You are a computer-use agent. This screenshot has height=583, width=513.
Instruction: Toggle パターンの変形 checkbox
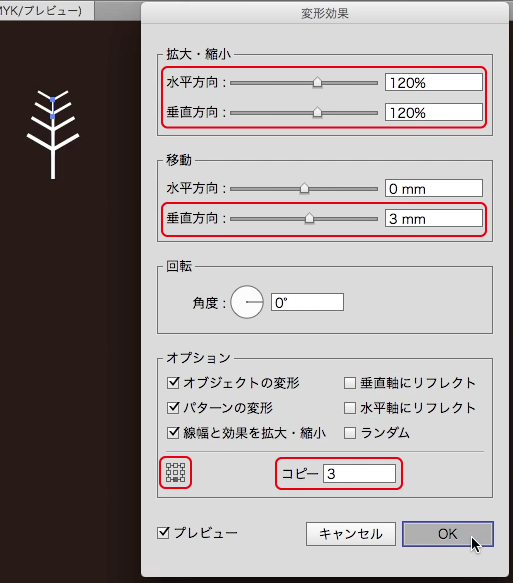(x=173, y=408)
